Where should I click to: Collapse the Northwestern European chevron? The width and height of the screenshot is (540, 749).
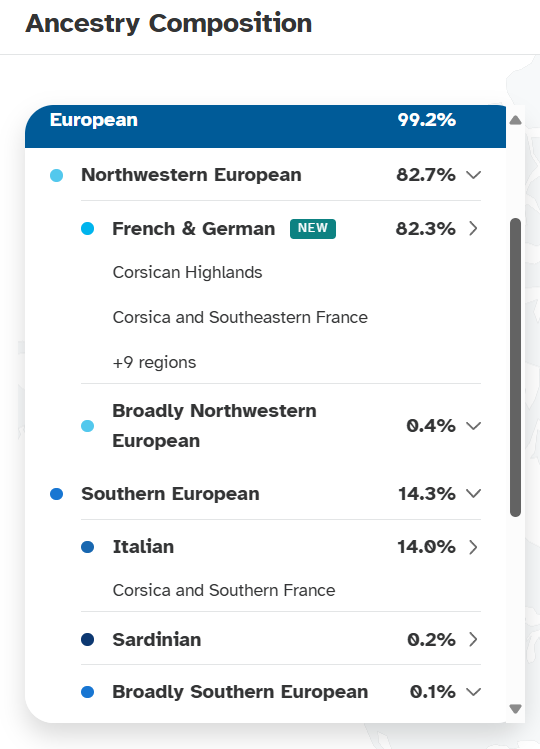[x=473, y=175]
